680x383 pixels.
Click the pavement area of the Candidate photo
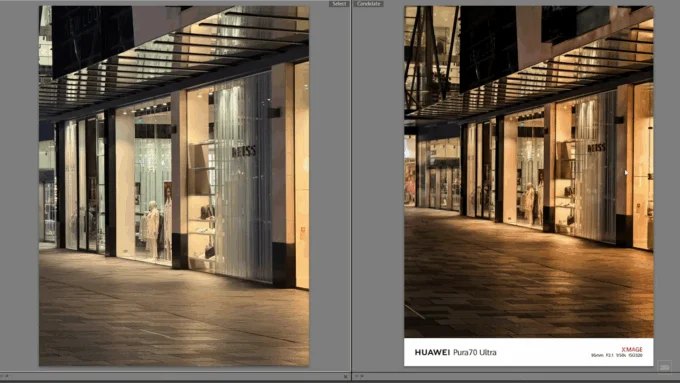click(x=529, y=278)
